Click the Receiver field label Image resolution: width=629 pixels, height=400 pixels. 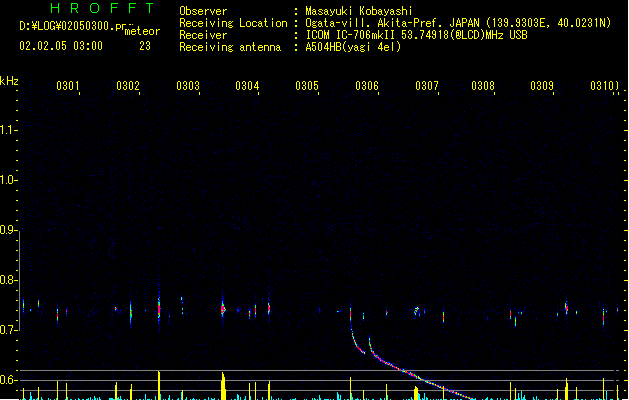click(x=203, y=35)
